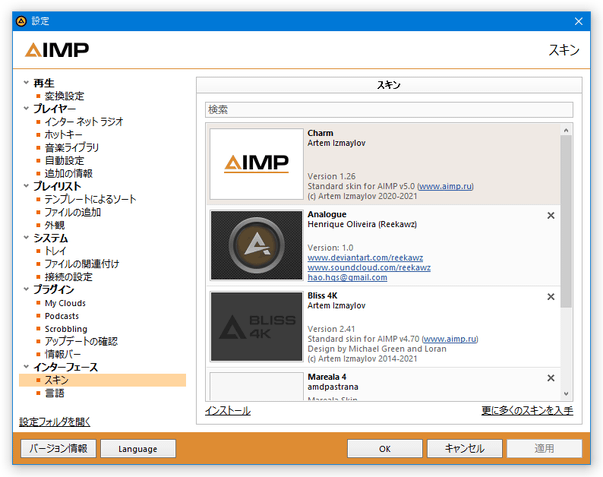This screenshot has height=477, width=603.
Task: Open the テンプレートによるソート page
Action: (90, 199)
